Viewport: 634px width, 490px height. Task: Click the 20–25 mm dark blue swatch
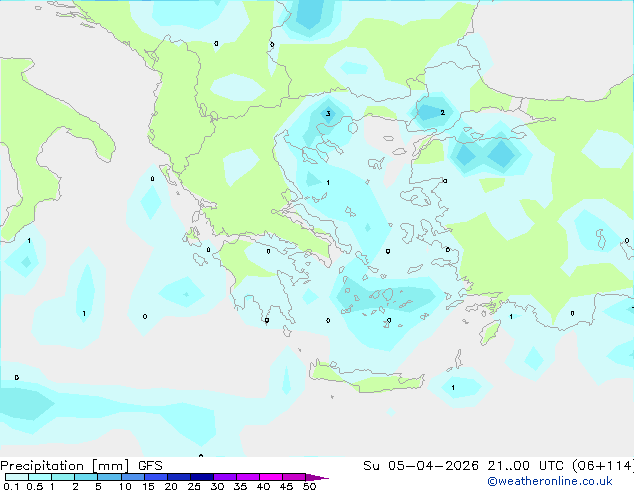179,477
